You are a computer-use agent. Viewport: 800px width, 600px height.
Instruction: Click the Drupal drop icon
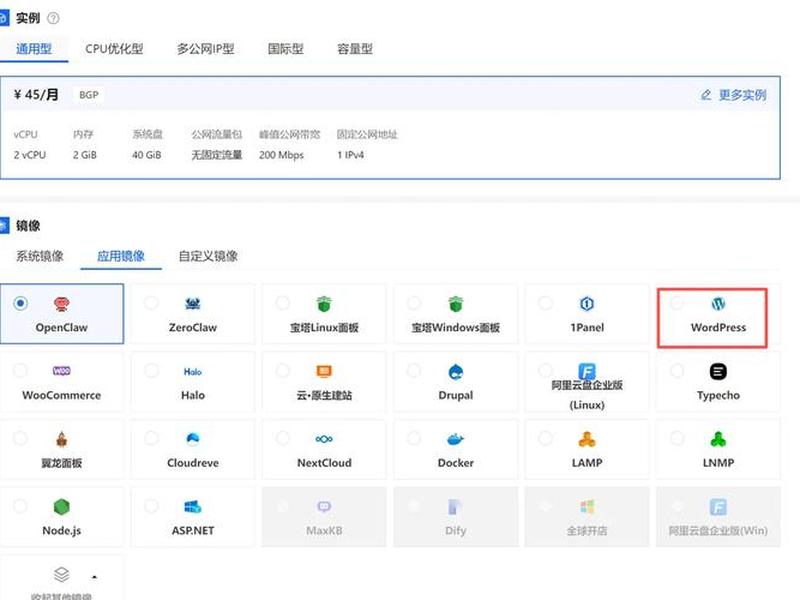(x=455, y=372)
